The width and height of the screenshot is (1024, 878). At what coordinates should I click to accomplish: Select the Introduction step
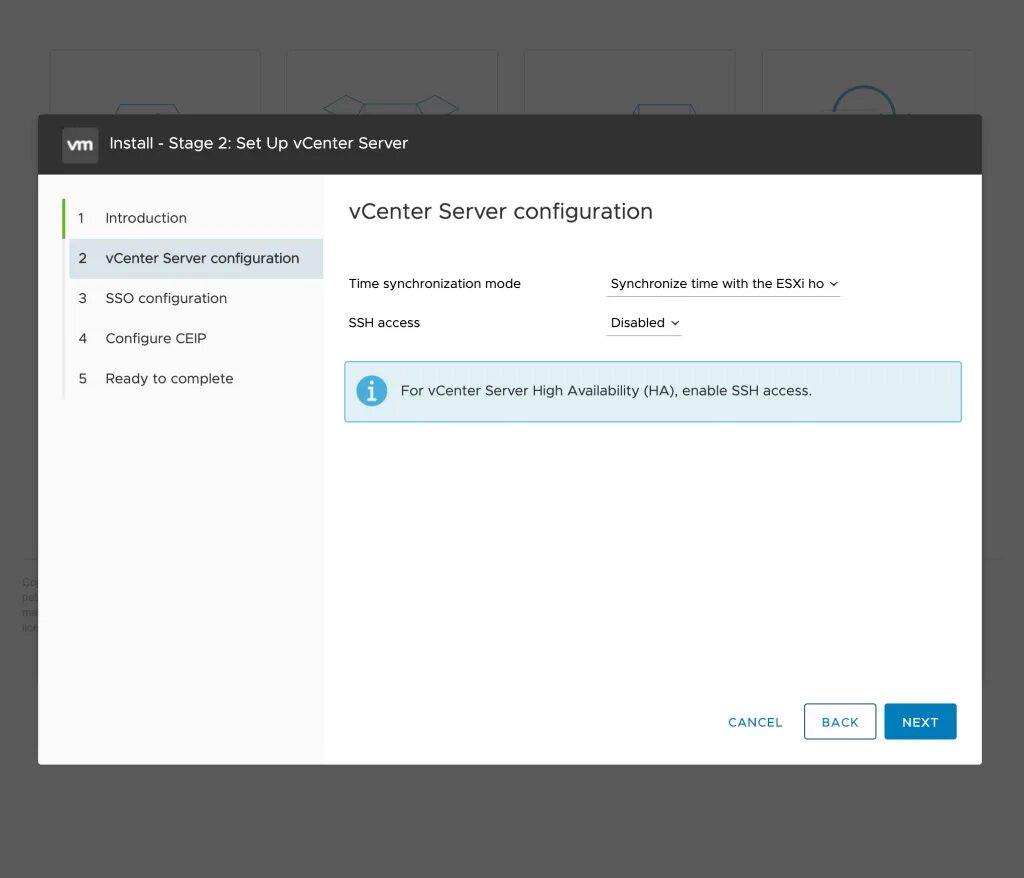(146, 217)
